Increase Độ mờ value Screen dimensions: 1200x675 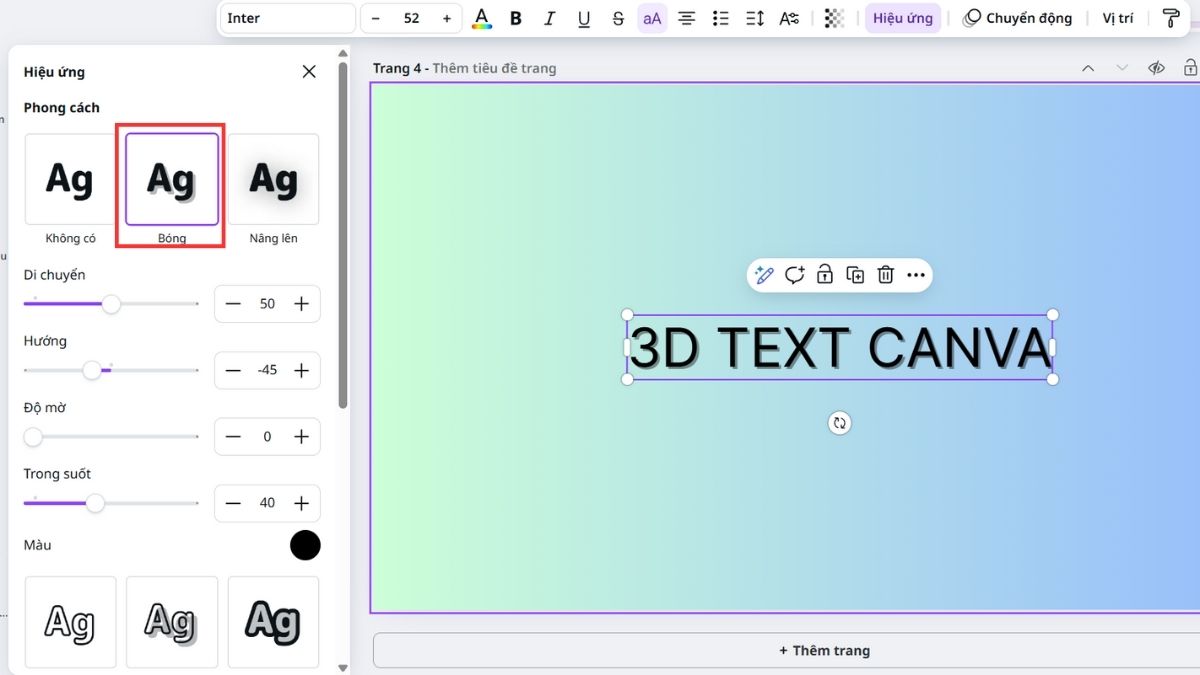coord(301,437)
